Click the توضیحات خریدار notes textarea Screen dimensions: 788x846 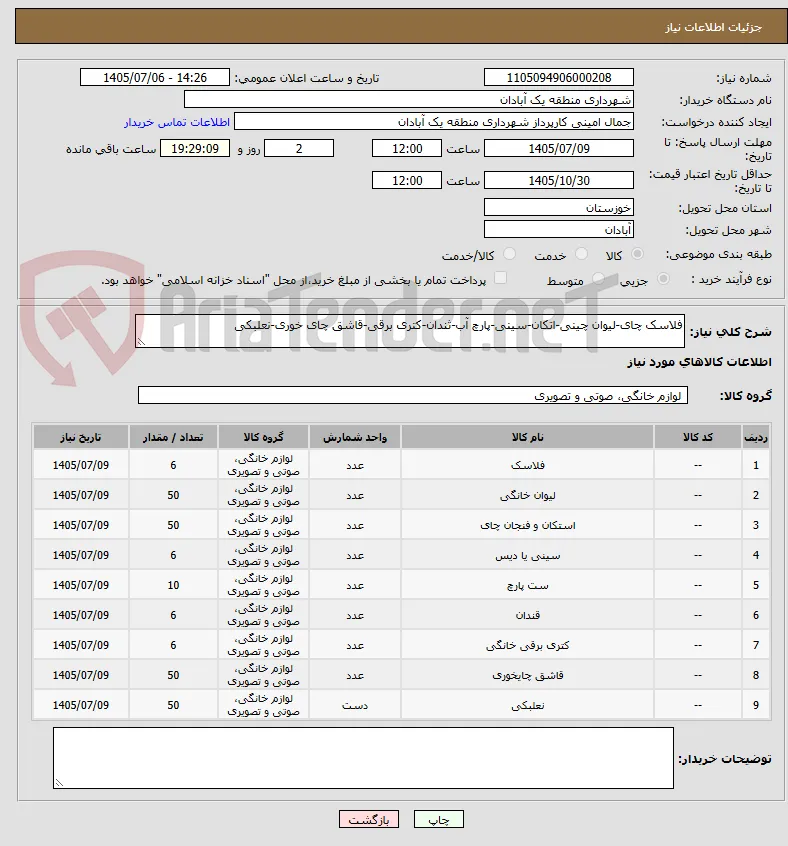pyautogui.click(x=363, y=758)
